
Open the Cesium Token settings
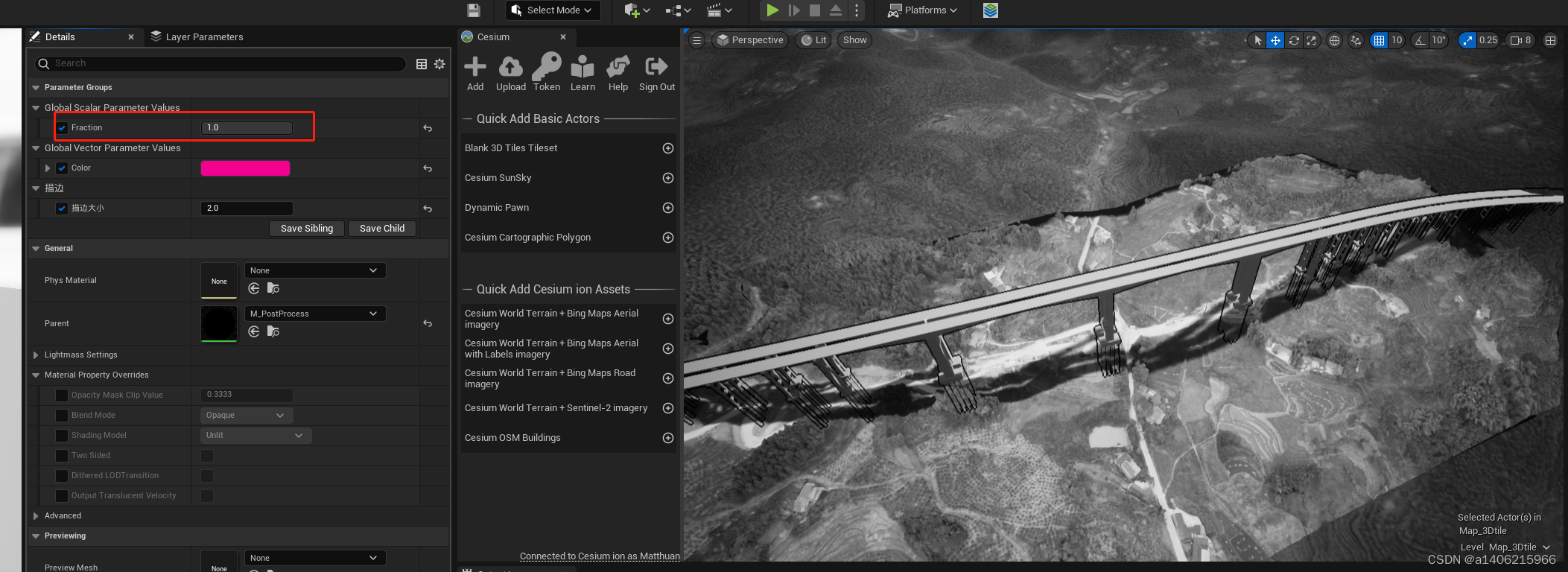pyautogui.click(x=547, y=73)
